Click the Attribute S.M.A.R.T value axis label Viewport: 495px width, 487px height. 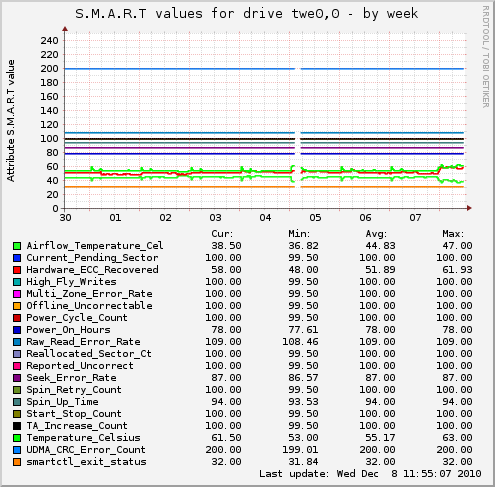click(11, 121)
